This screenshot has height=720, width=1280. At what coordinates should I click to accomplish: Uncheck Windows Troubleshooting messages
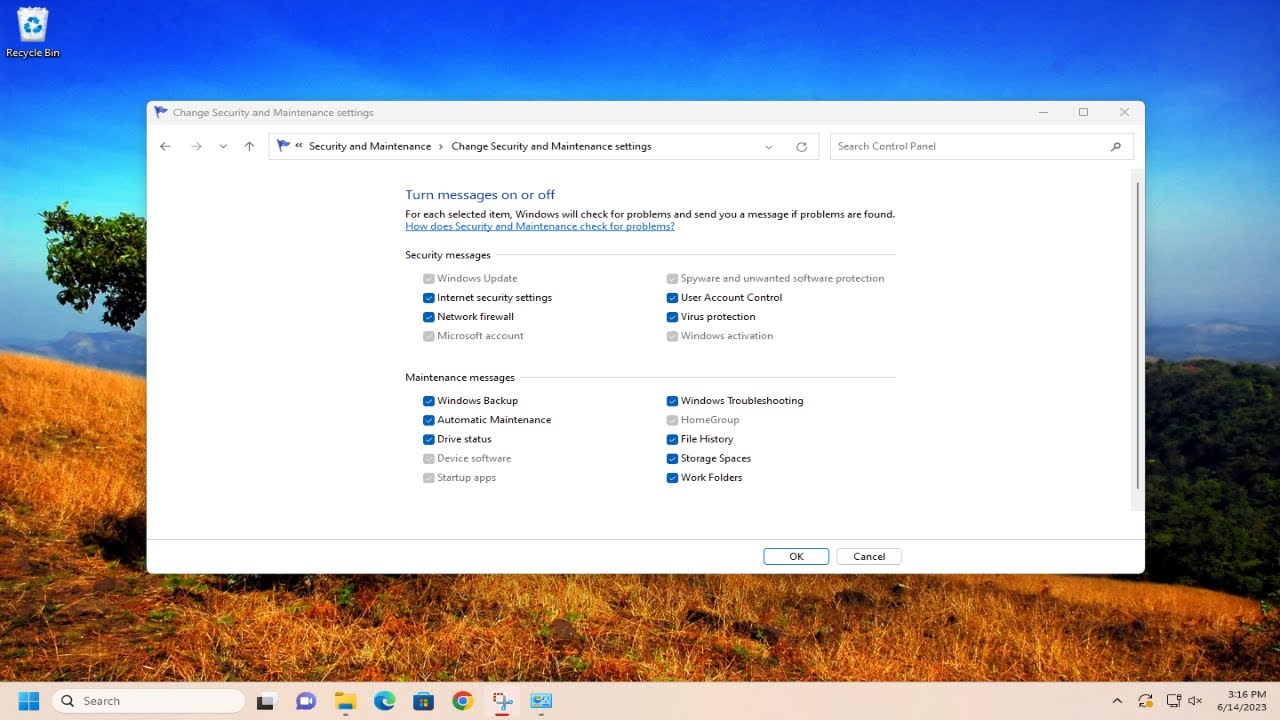[x=673, y=401]
